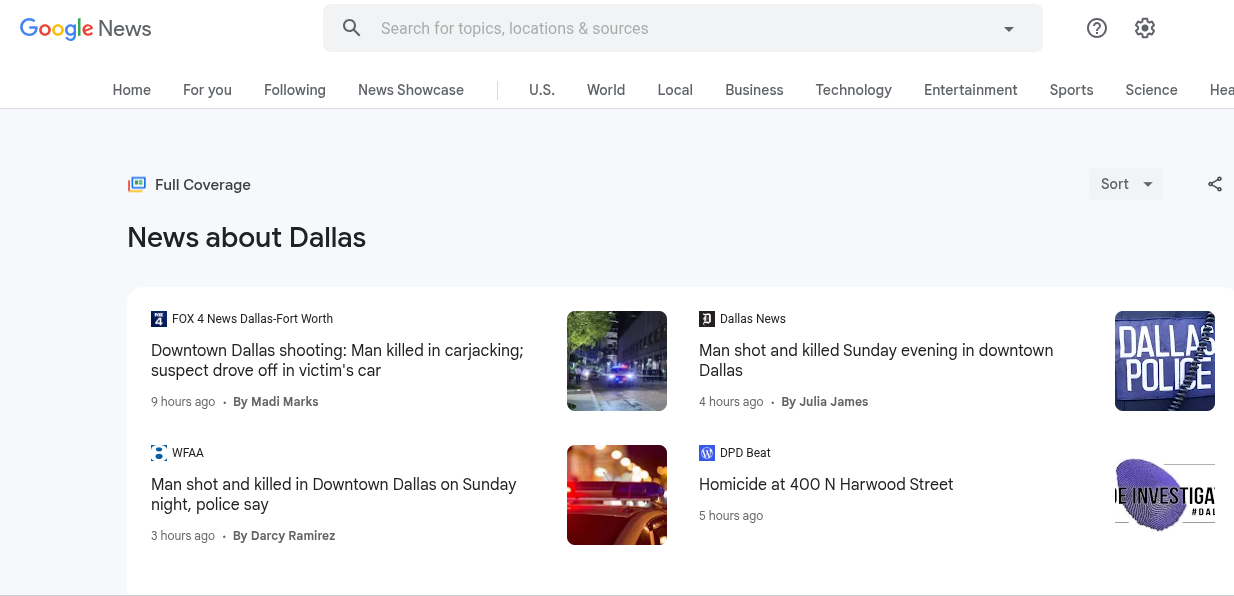Select the World section tab
The height and width of the screenshot is (596, 1234).
click(x=606, y=90)
